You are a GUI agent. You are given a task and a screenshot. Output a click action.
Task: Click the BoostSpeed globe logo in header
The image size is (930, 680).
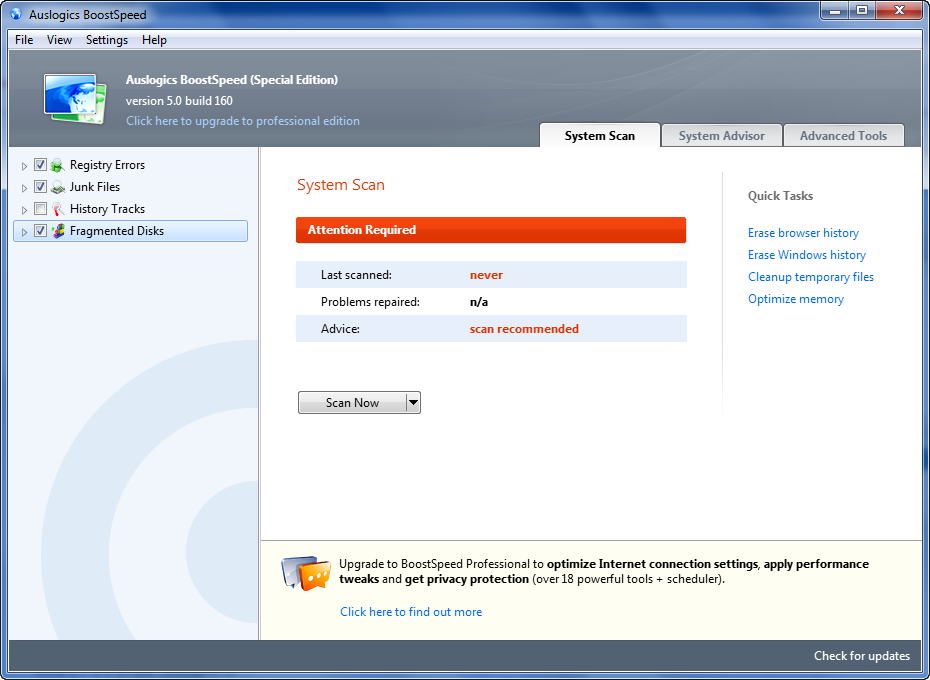[75, 98]
